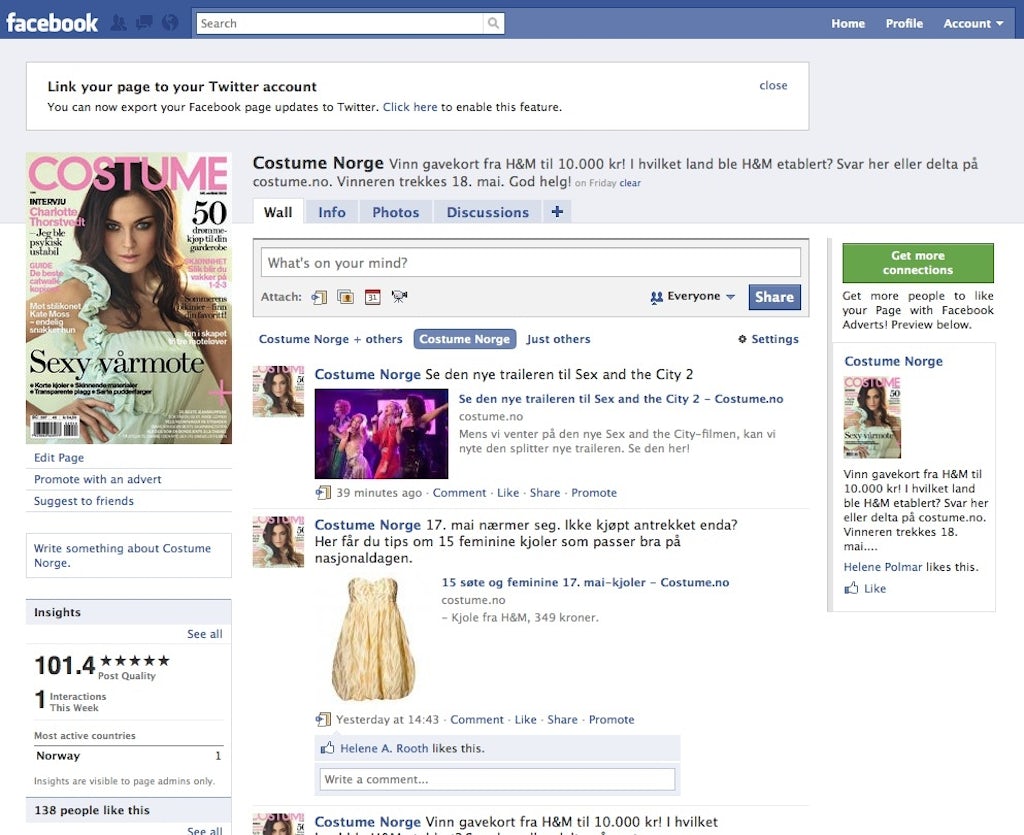1024x835 pixels.
Task: Focus the top Search field
Action: [340, 24]
